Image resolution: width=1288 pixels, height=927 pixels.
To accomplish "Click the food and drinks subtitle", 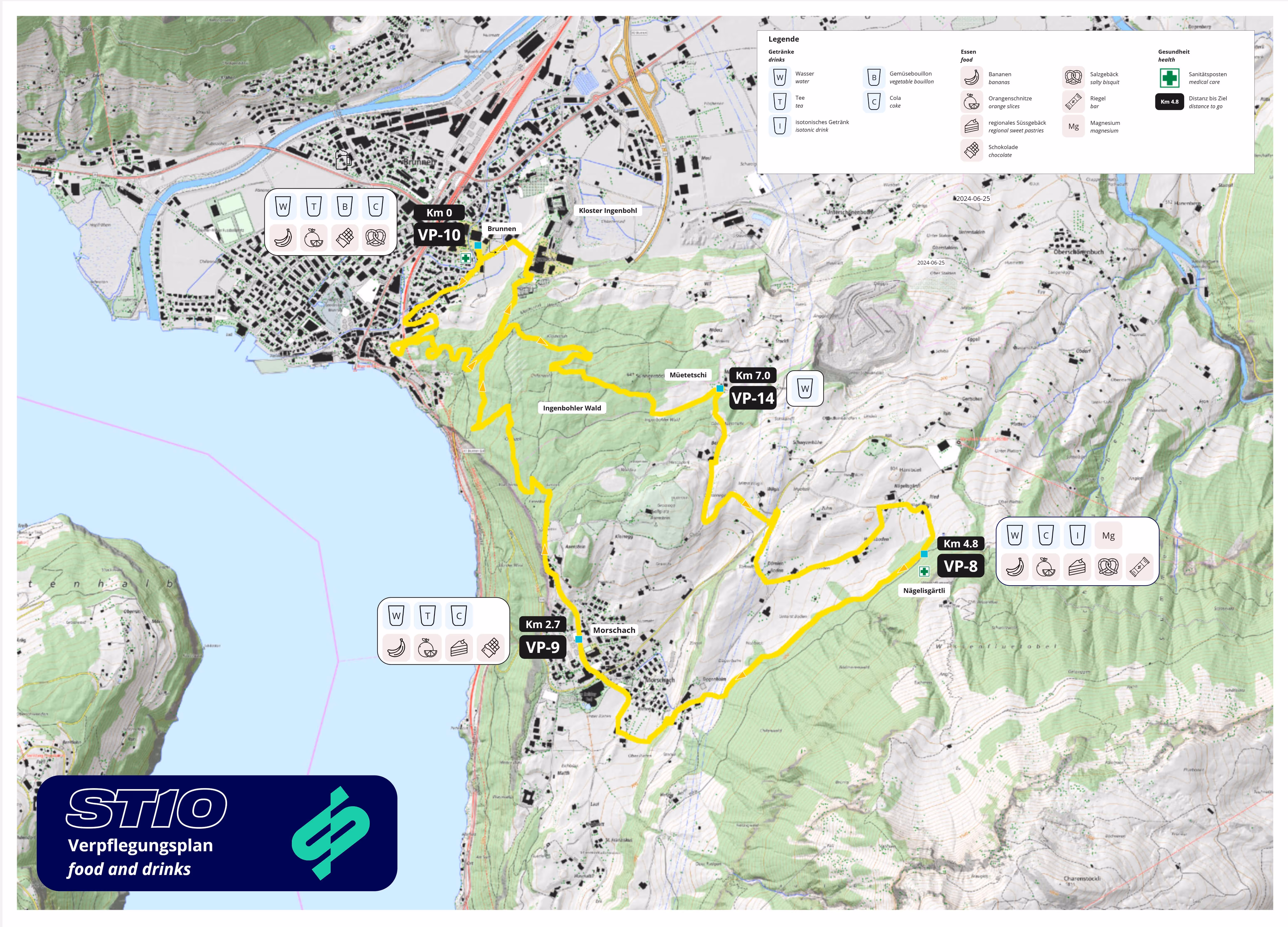I will point(129,869).
